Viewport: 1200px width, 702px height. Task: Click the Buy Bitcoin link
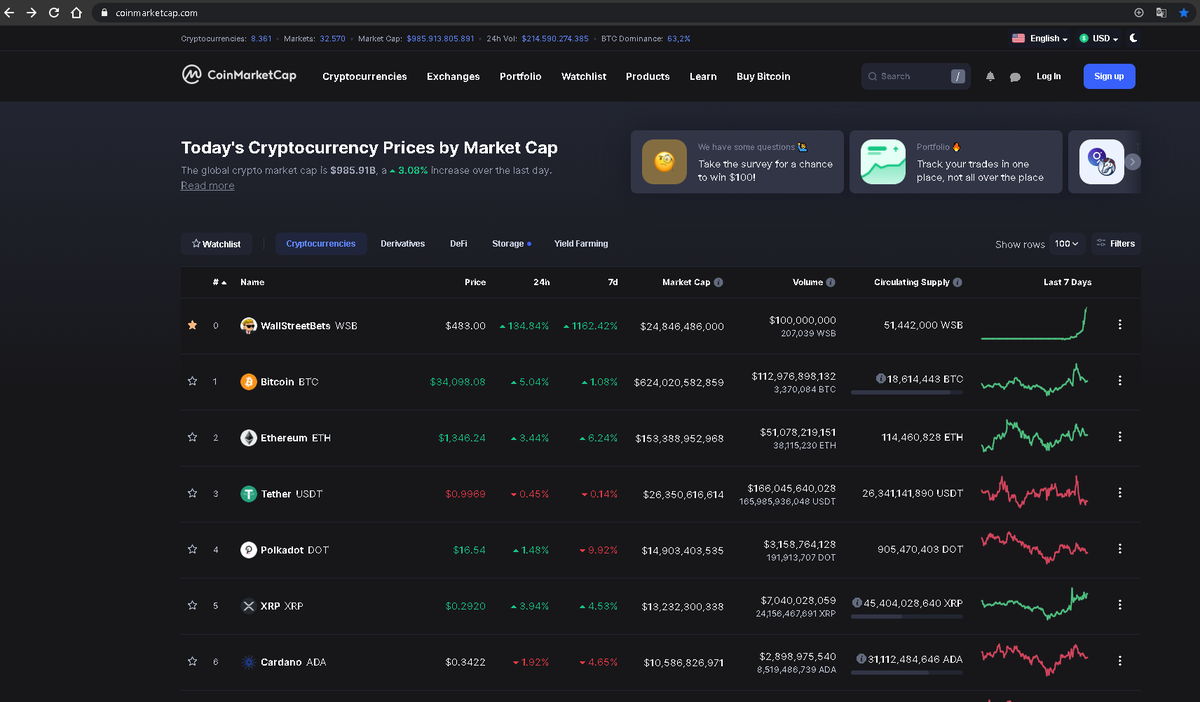click(x=763, y=76)
